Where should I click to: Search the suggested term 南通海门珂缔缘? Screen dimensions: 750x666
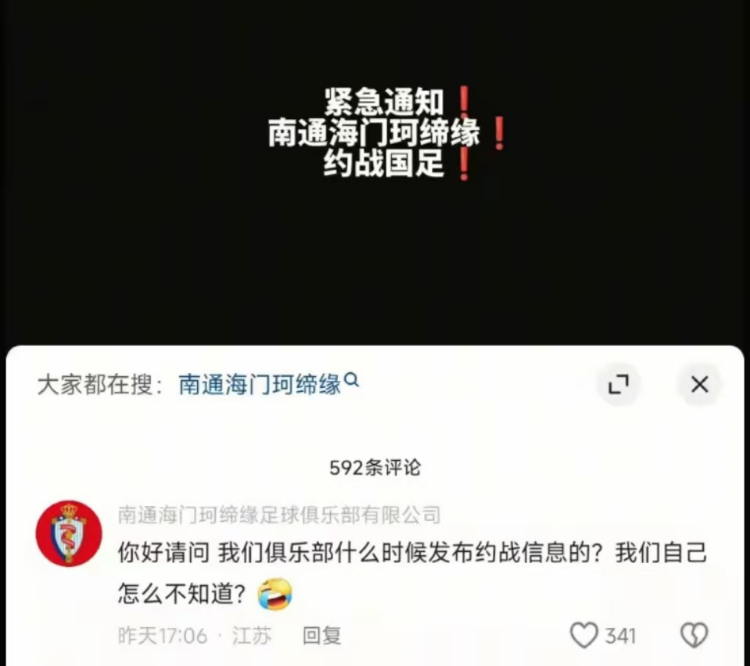click(259, 384)
